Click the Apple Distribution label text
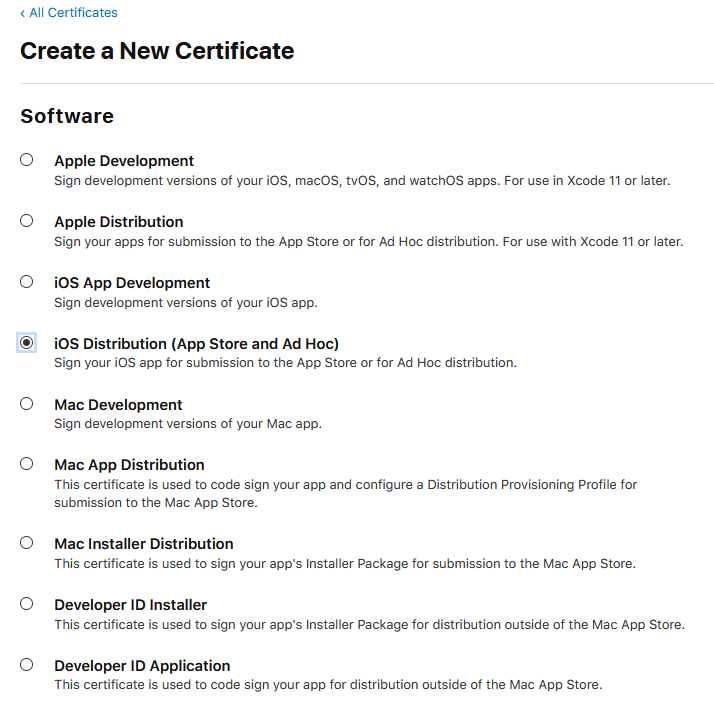 coord(119,222)
